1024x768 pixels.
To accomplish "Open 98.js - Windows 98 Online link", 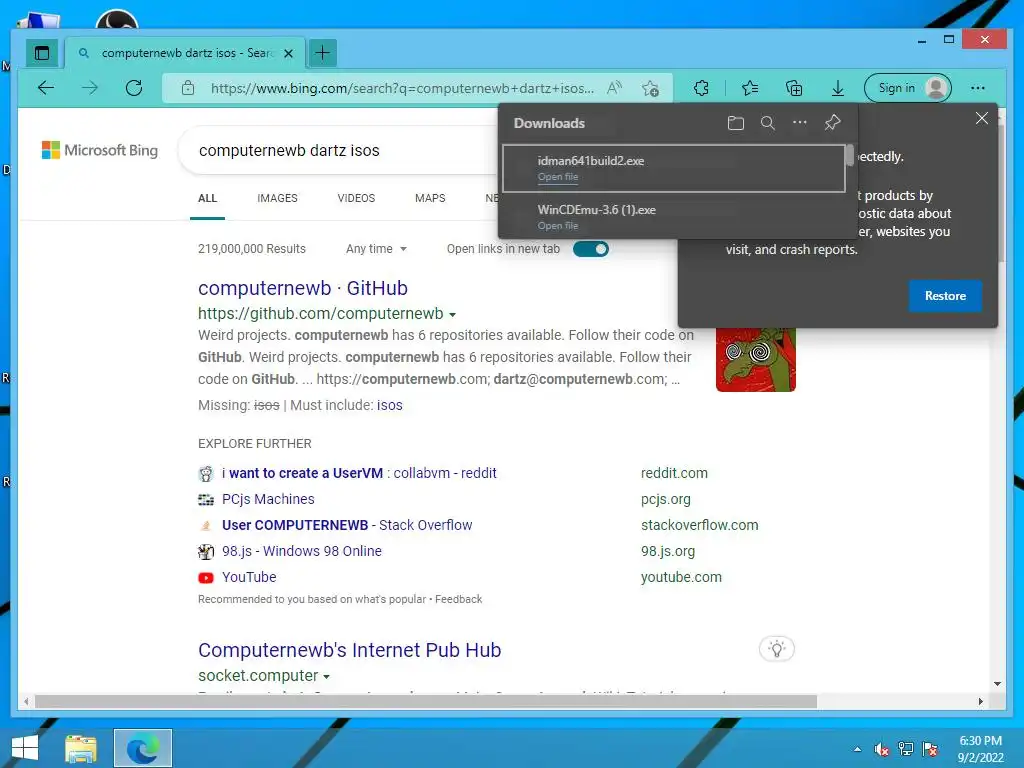I will tap(302, 551).
